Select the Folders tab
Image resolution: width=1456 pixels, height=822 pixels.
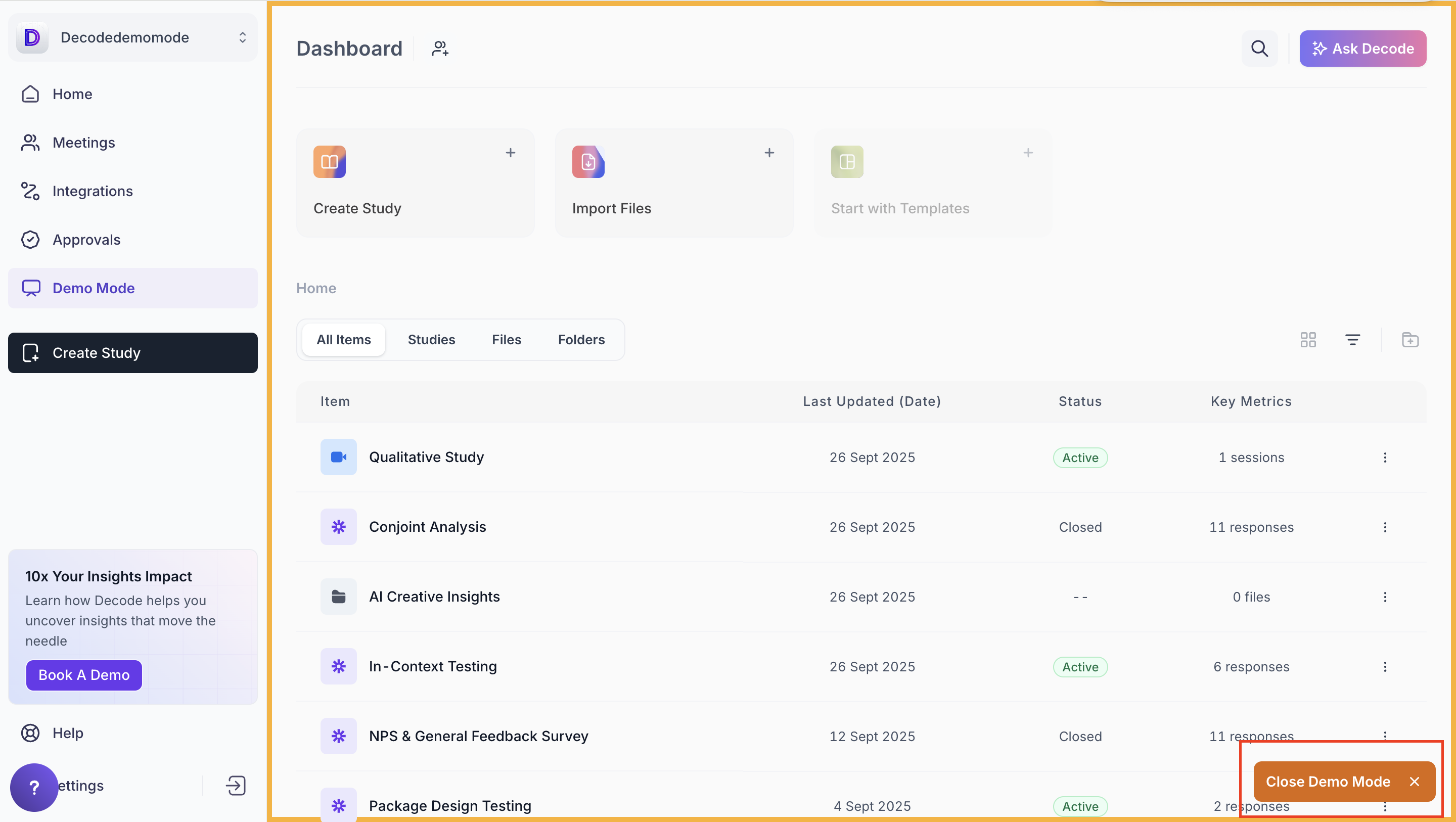[581, 340]
